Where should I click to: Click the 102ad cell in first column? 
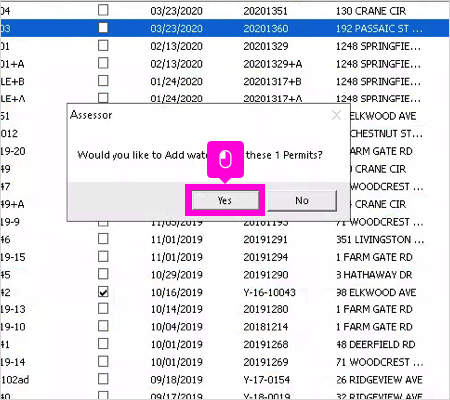15,380
